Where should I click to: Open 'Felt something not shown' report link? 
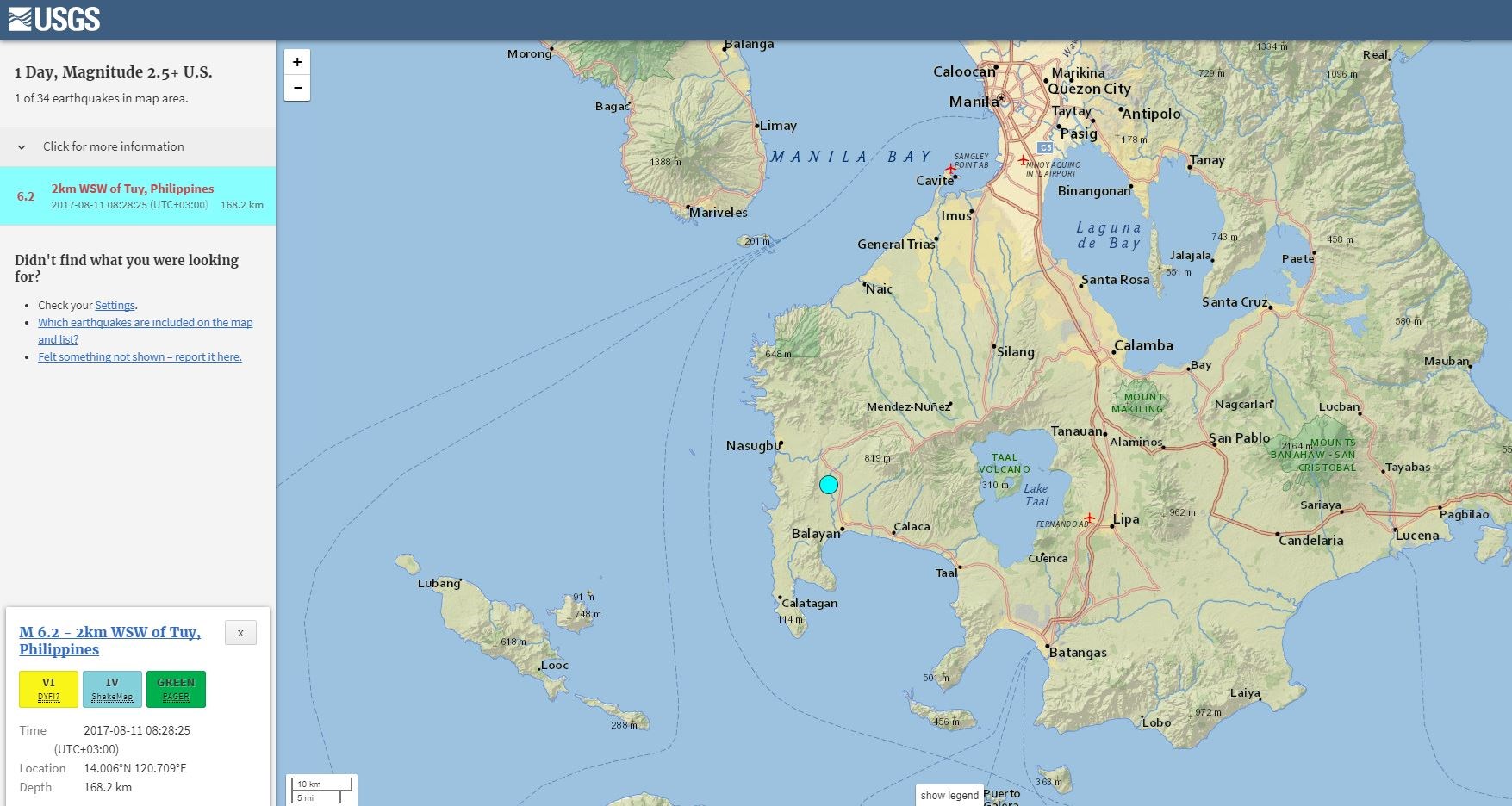140,356
